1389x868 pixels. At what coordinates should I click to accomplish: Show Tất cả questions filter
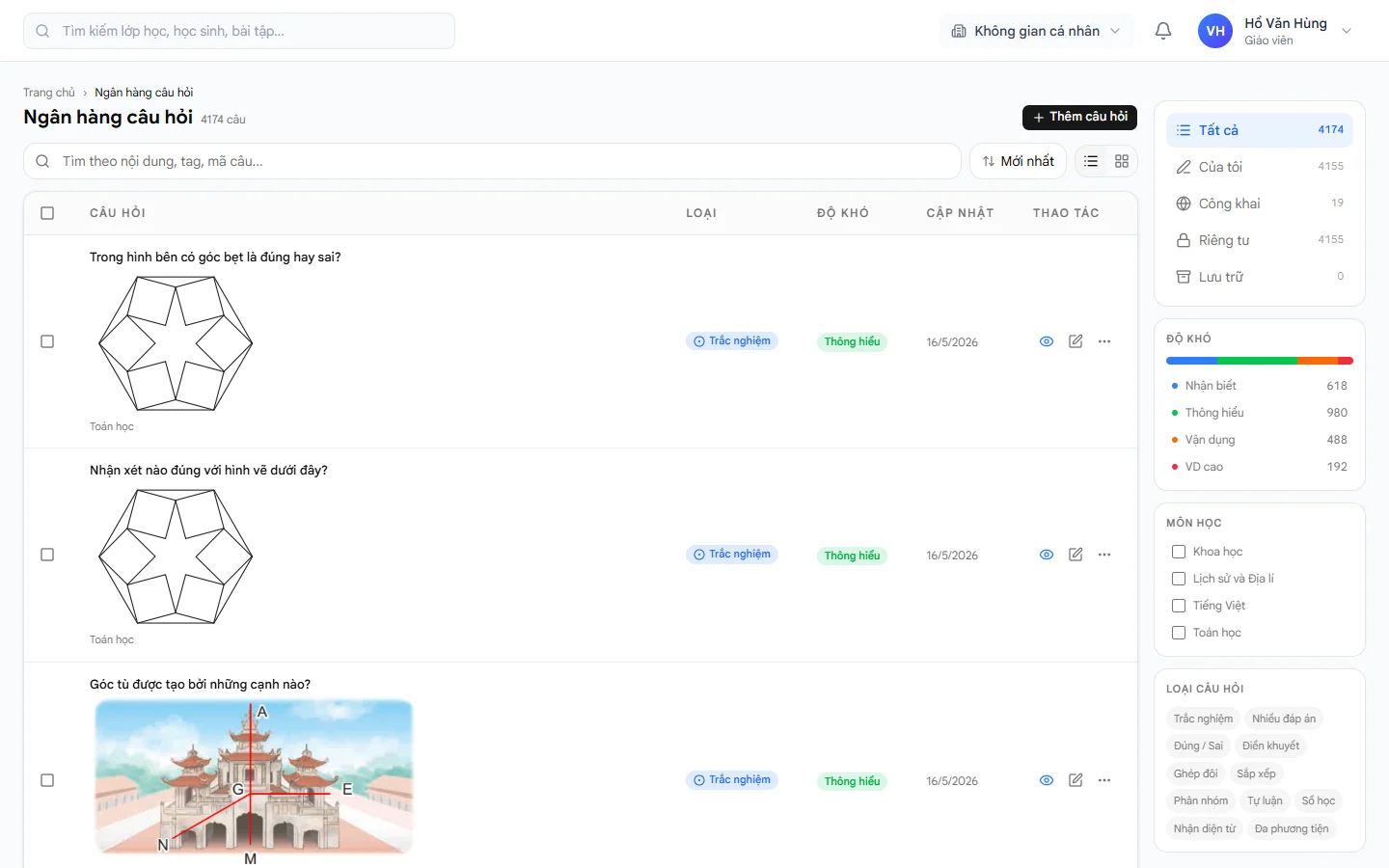pos(1260,130)
